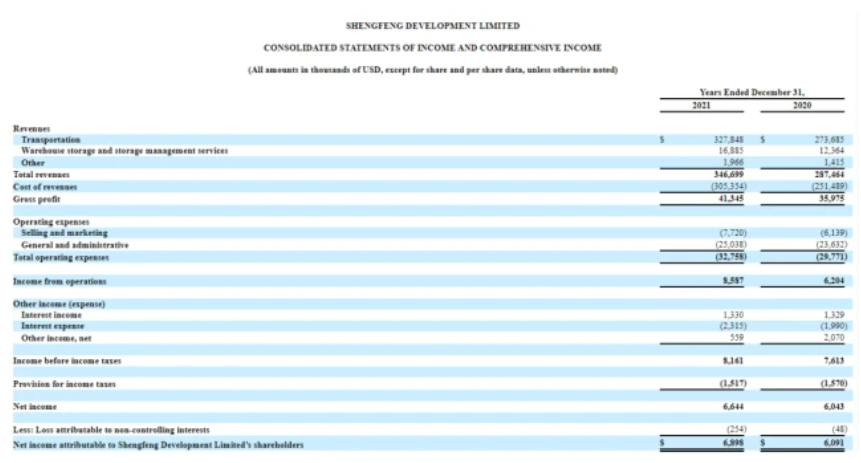Image resolution: width=861 pixels, height=463 pixels.
Task: Click non-controlling interests 2021 value (254)
Action: point(736,429)
